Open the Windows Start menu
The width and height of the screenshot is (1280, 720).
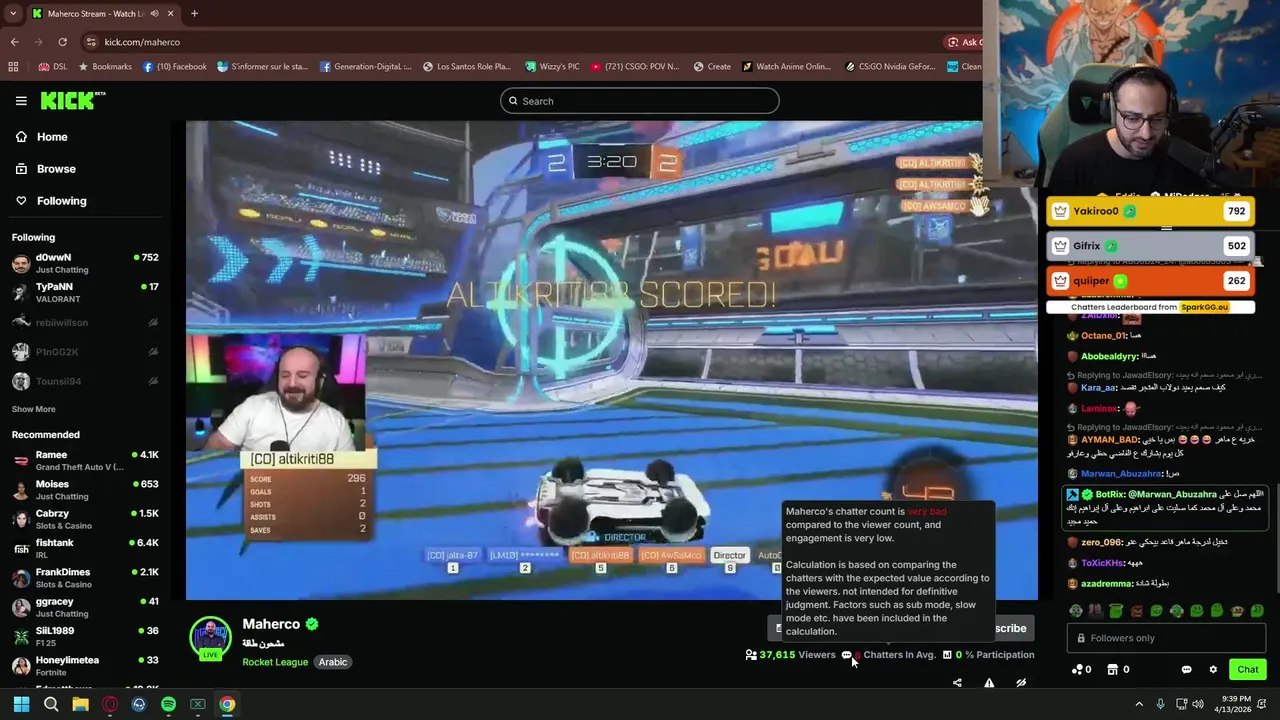(x=21, y=704)
